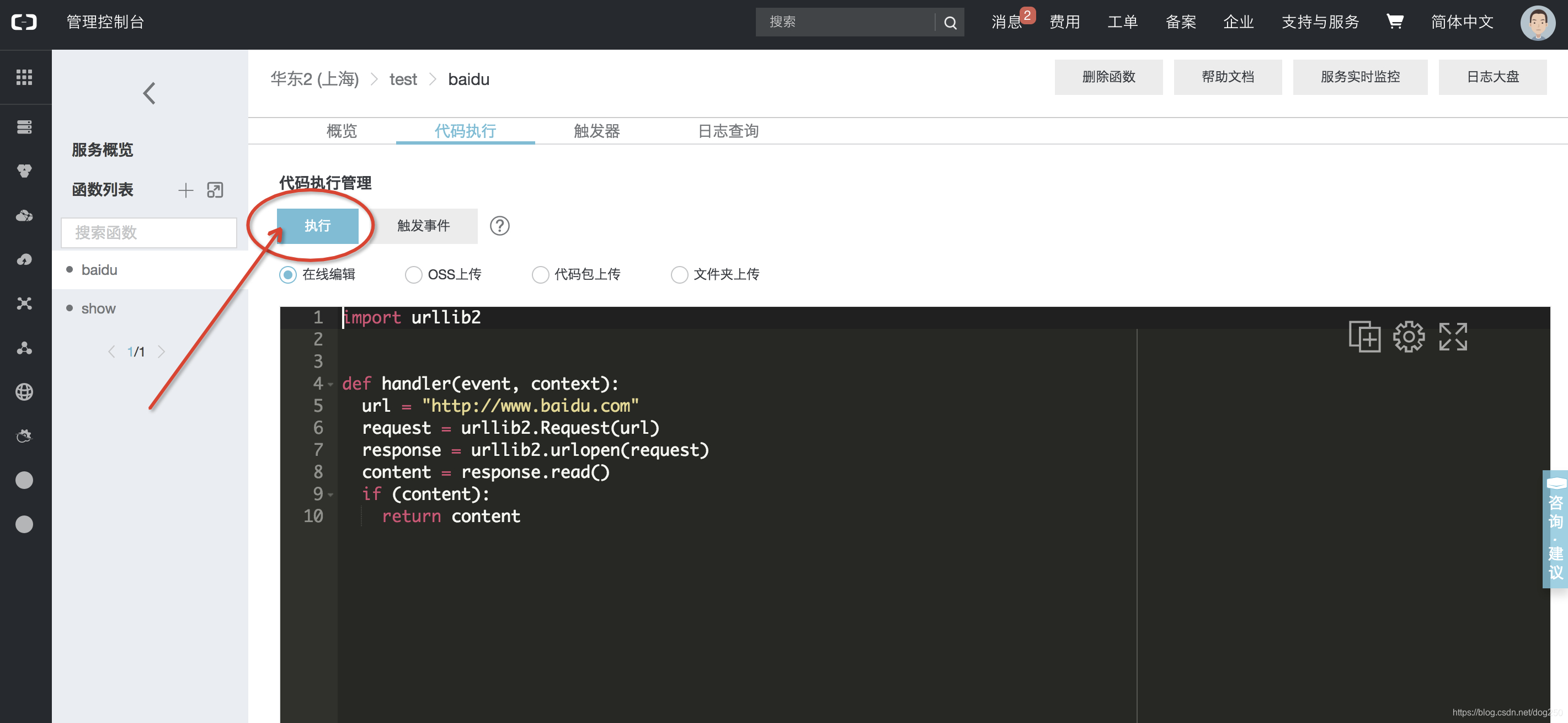The width and height of the screenshot is (1568, 723).
Task: Click 函数列表 heading in sidebar
Action: pos(102,190)
